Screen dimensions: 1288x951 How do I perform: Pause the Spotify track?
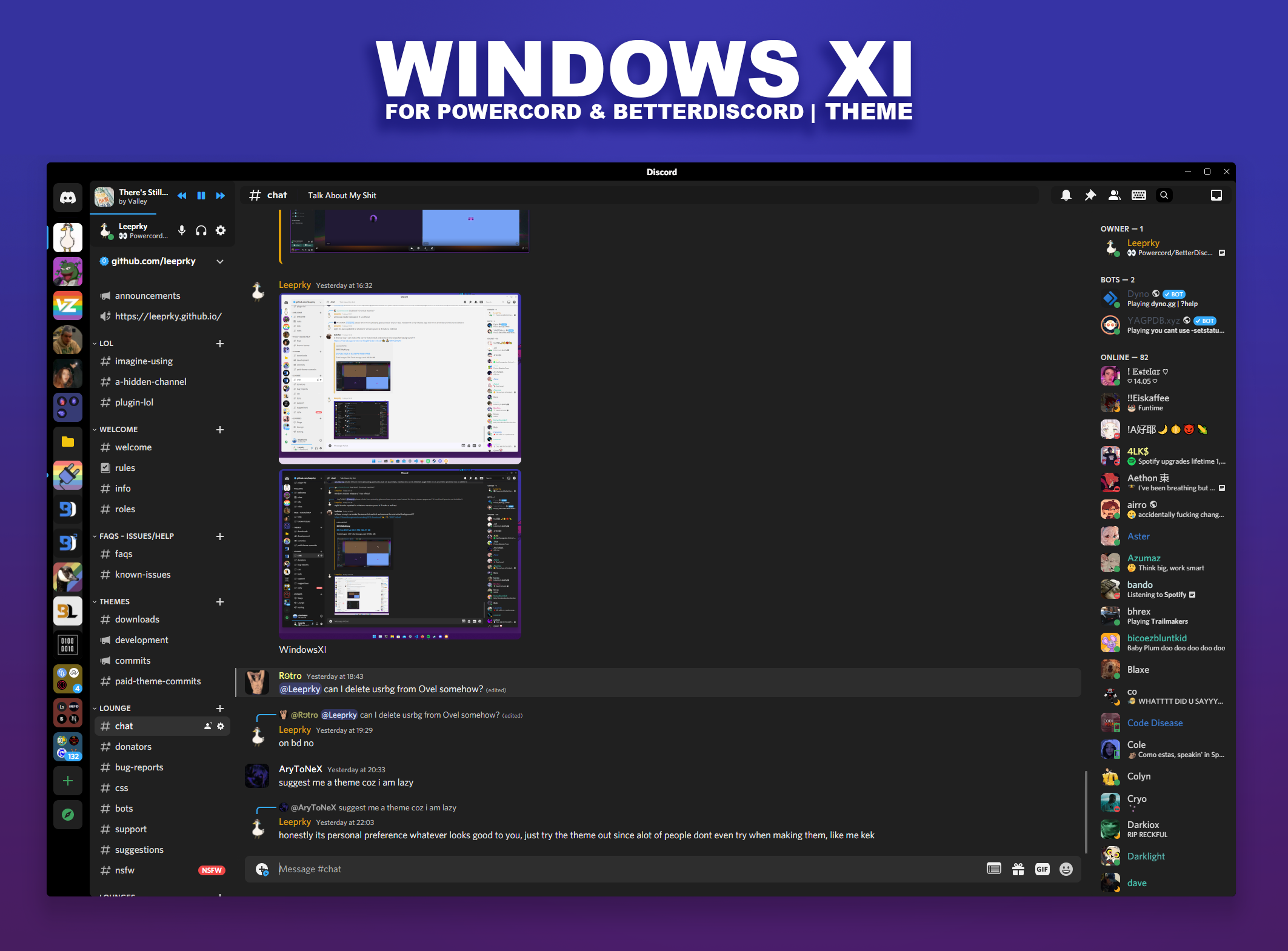tap(201, 196)
